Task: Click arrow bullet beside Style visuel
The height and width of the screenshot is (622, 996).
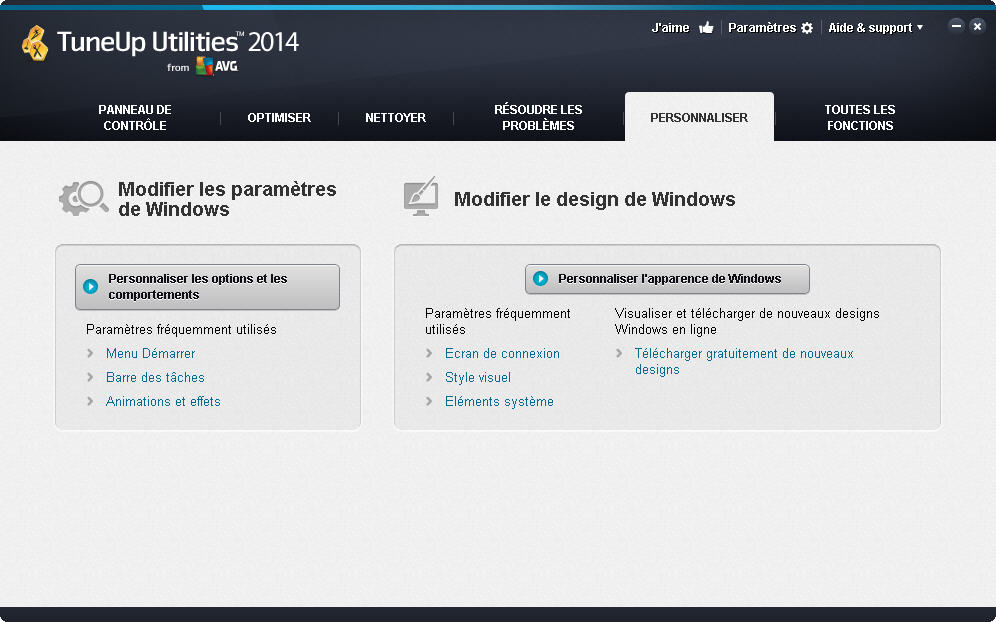Action: pos(429,377)
